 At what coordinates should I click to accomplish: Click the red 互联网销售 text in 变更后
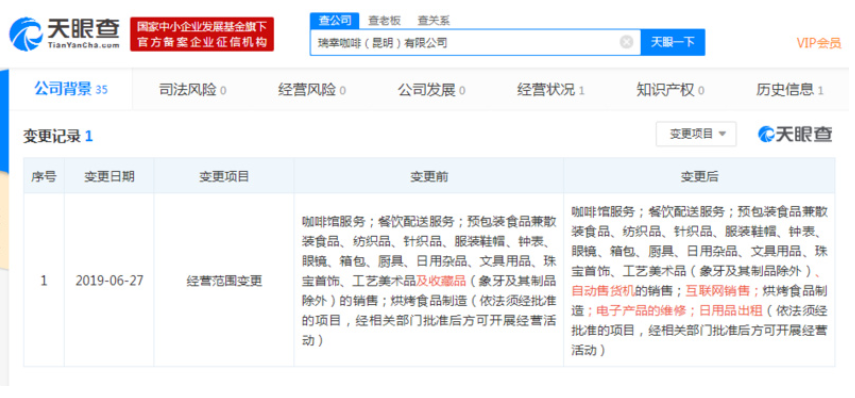[718, 291]
